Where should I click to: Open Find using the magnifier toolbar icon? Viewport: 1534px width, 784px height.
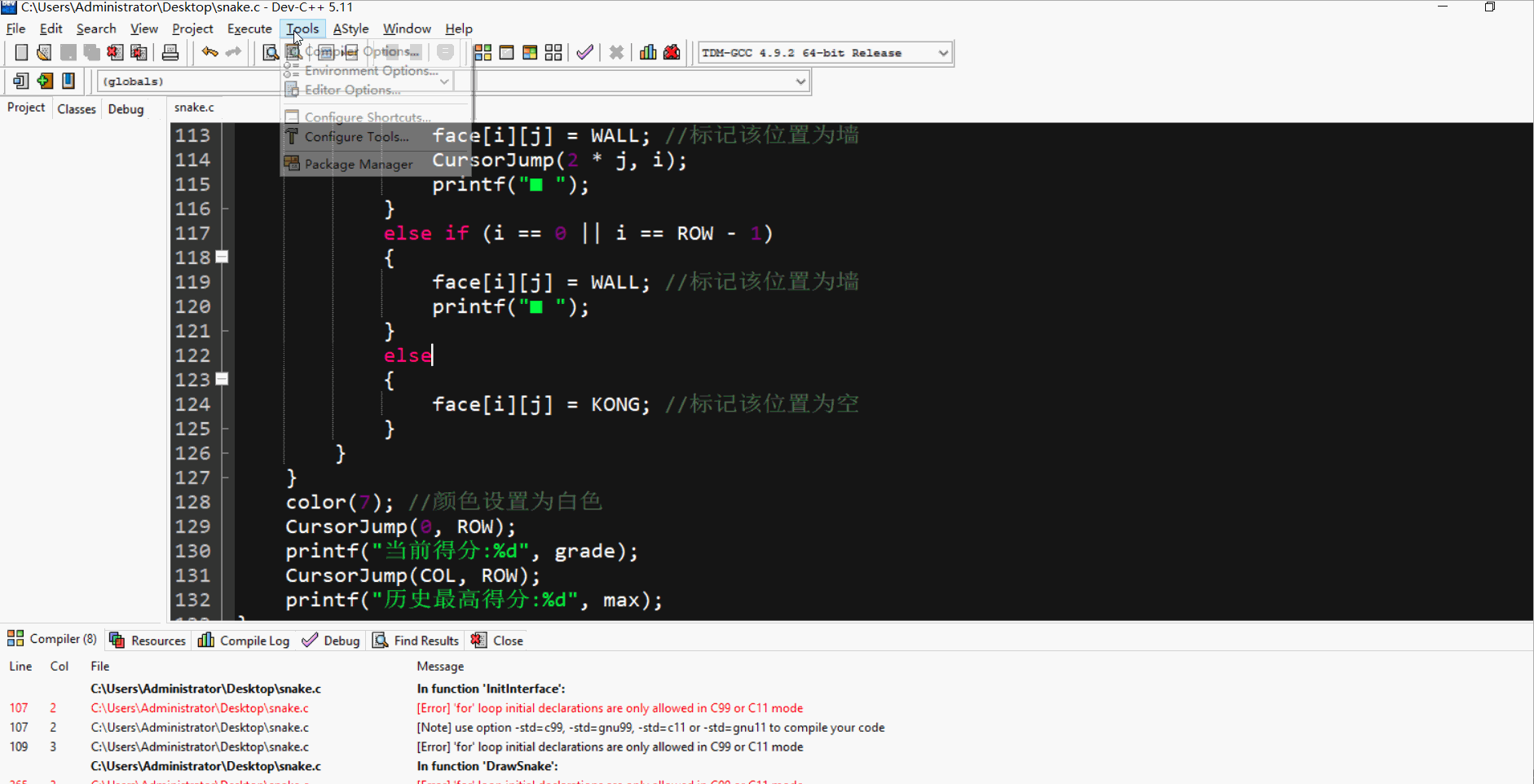click(269, 52)
